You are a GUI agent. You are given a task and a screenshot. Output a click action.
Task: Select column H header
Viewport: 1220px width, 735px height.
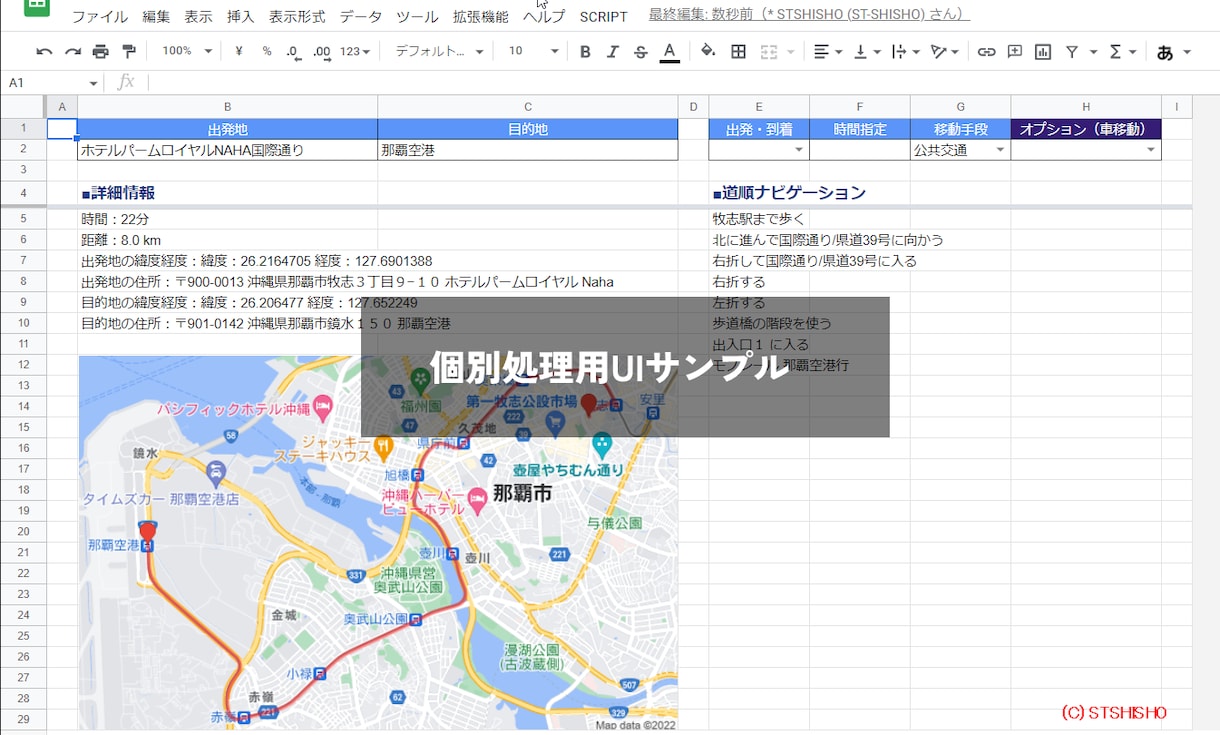click(1086, 106)
